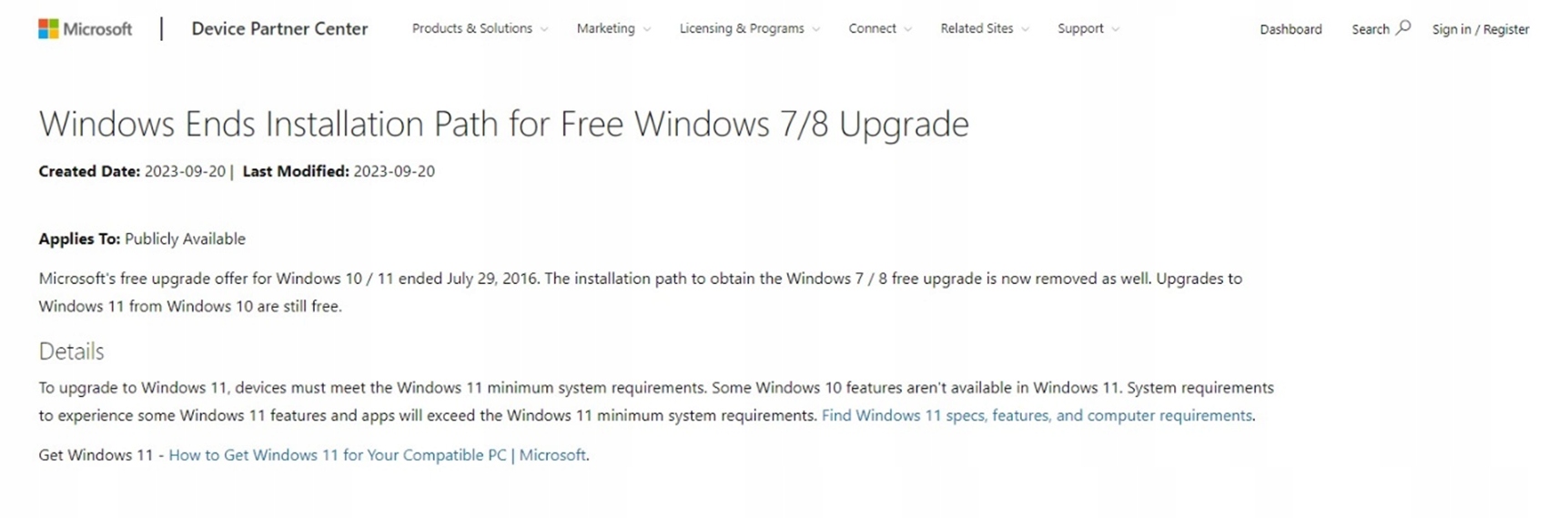Click the chevron arrow next to Marketing

pyautogui.click(x=647, y=29)
